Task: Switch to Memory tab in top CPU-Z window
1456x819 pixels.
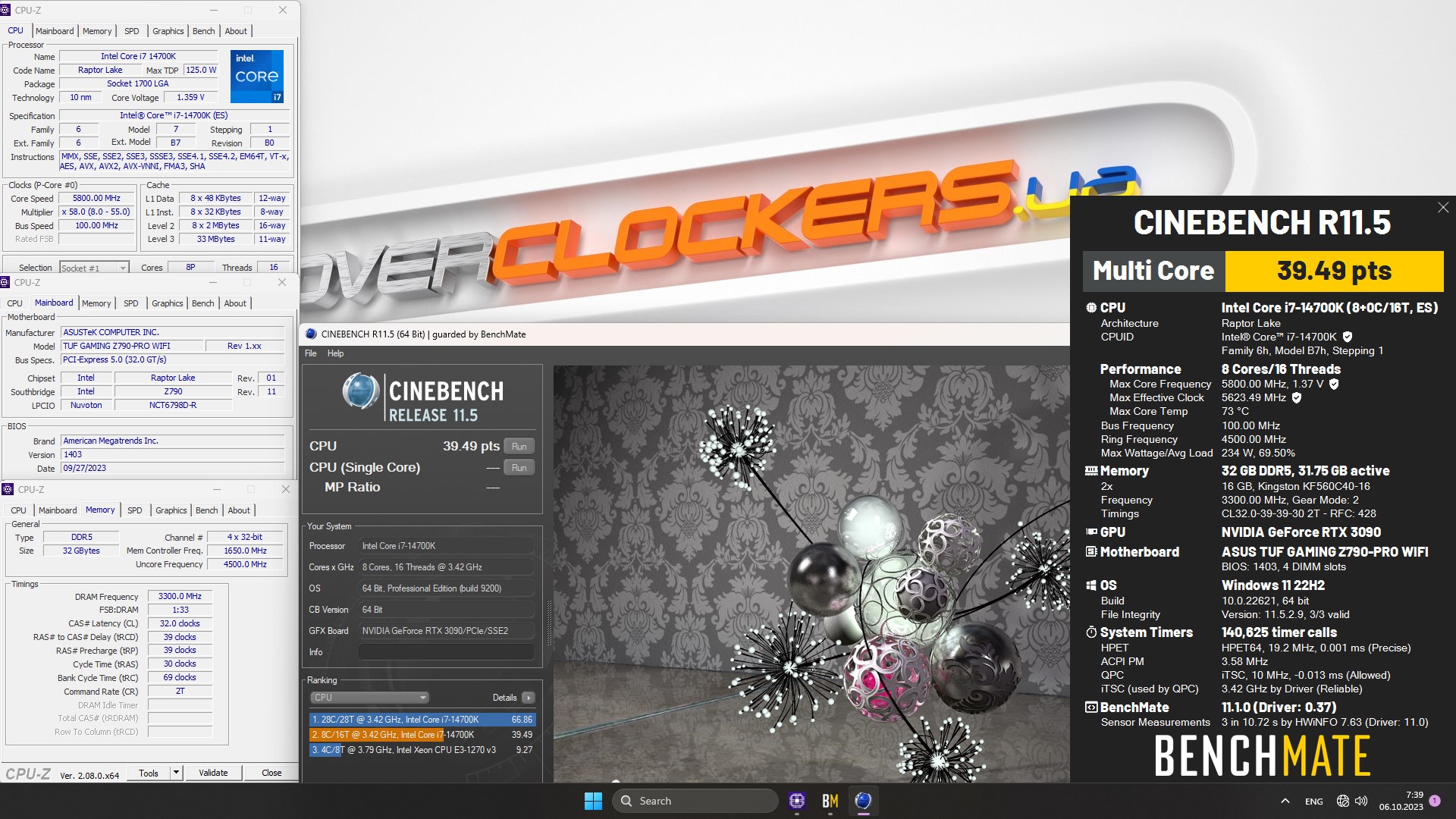Action: click(97, 31)
